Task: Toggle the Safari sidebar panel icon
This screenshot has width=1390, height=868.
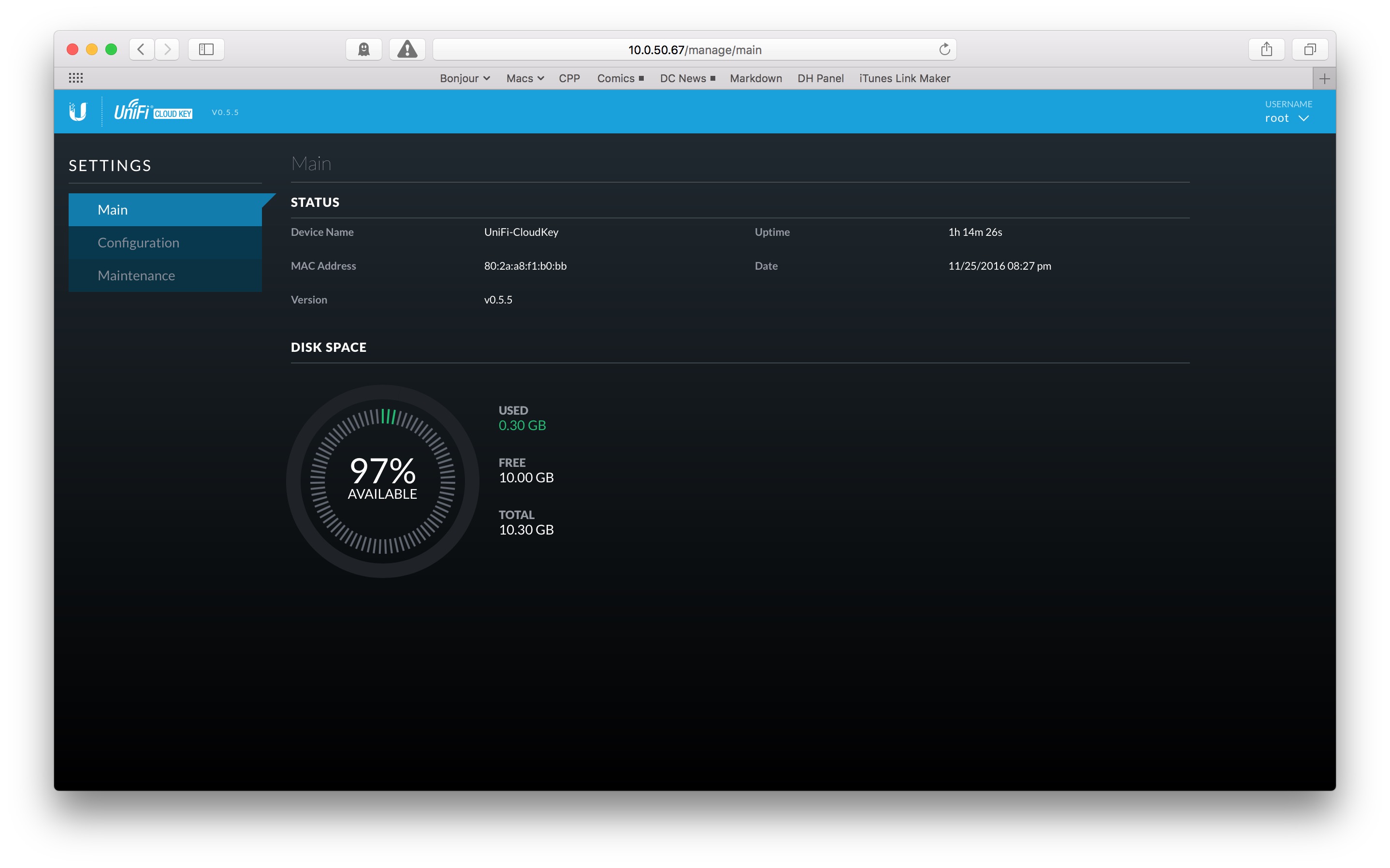Action: [206, 49]
